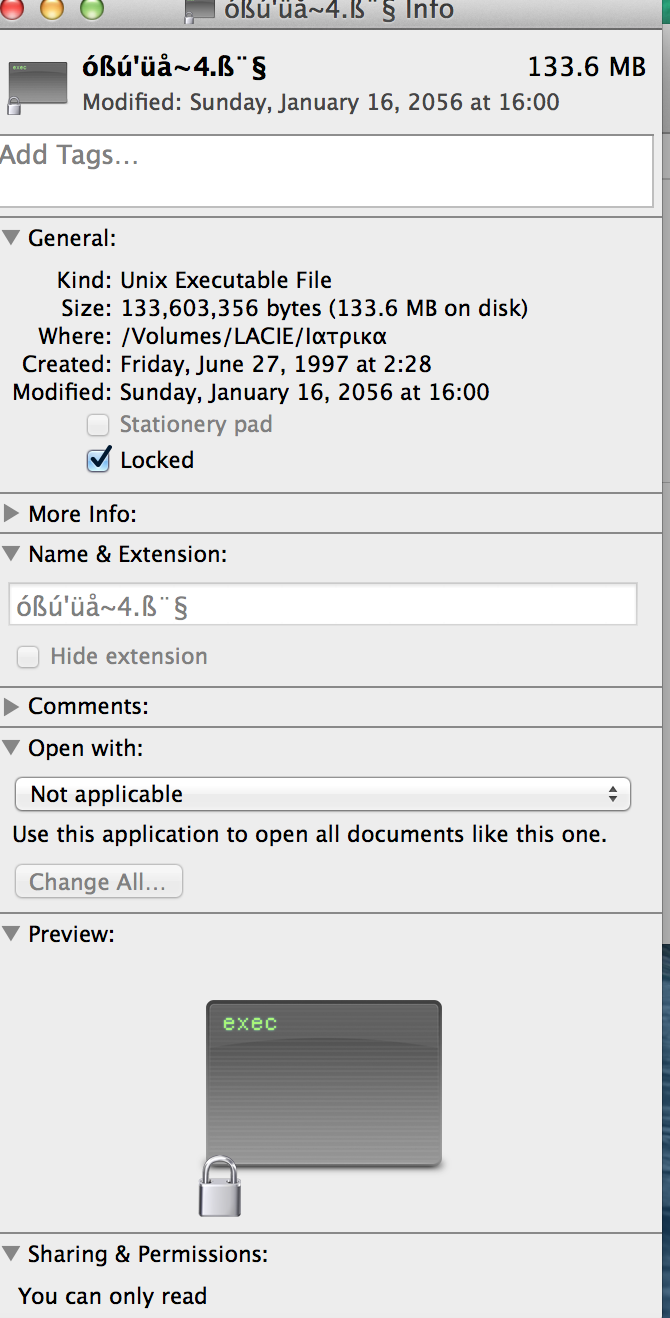The height and width of the screenshot is (1318, 670).
Task: Collapse the General section
Action: pyautogui.click(x=11, y=237)
